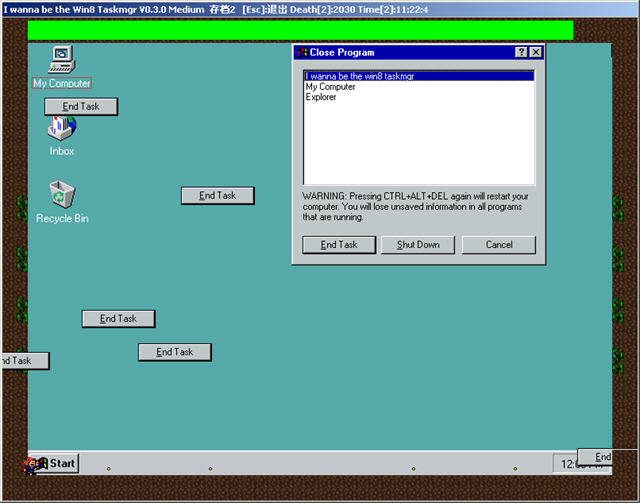Click the Shut Down button

pyautogui.click(x=417, y=245)
